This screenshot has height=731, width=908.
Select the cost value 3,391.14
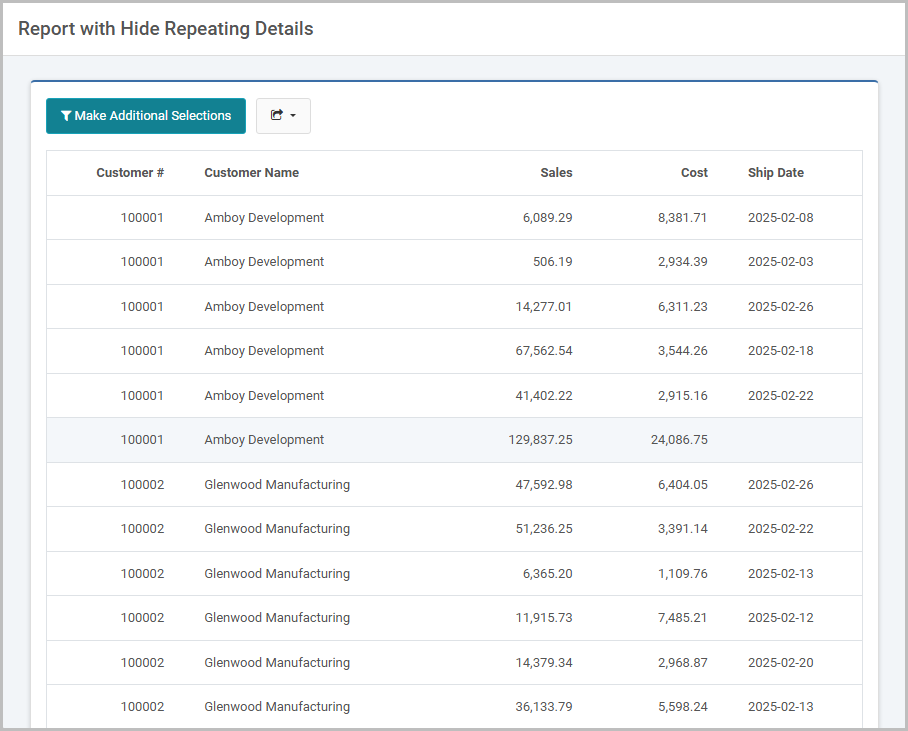tap(682, 529)
